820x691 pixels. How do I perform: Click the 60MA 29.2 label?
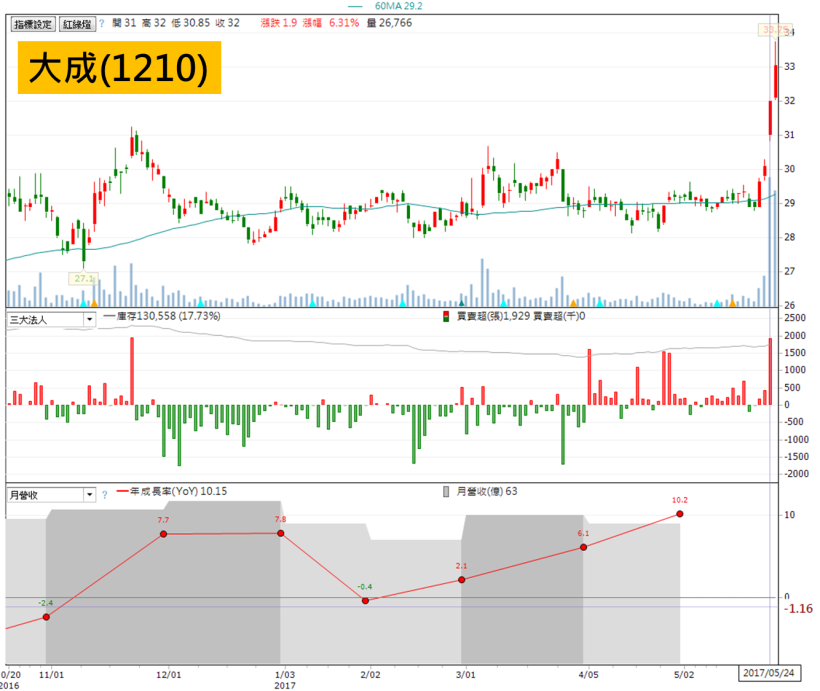(x=398, y=6)
